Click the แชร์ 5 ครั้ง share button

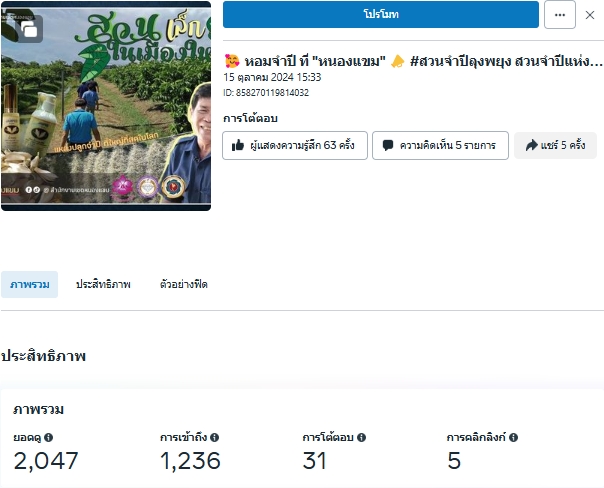(555, 146)
